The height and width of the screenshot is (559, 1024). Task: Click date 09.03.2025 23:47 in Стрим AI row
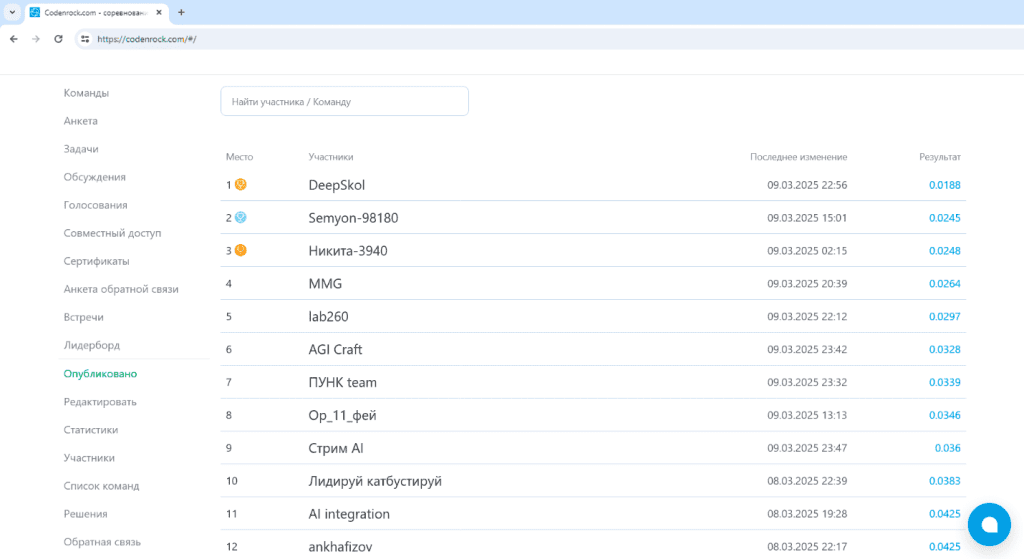[x=807, y=448]
